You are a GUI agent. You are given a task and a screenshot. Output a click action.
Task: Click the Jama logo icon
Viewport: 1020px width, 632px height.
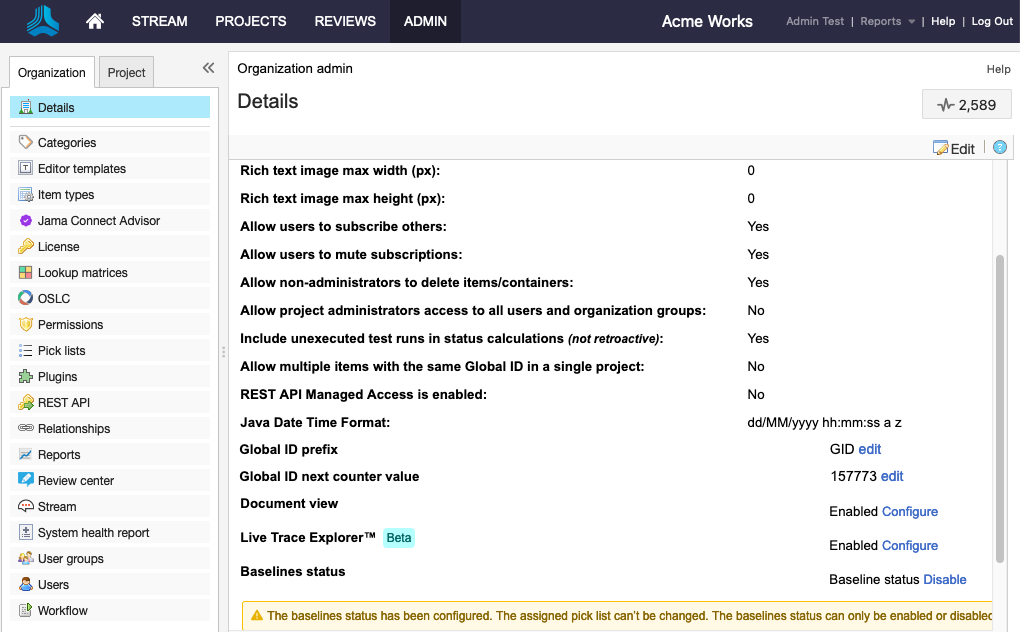[43, 21]
